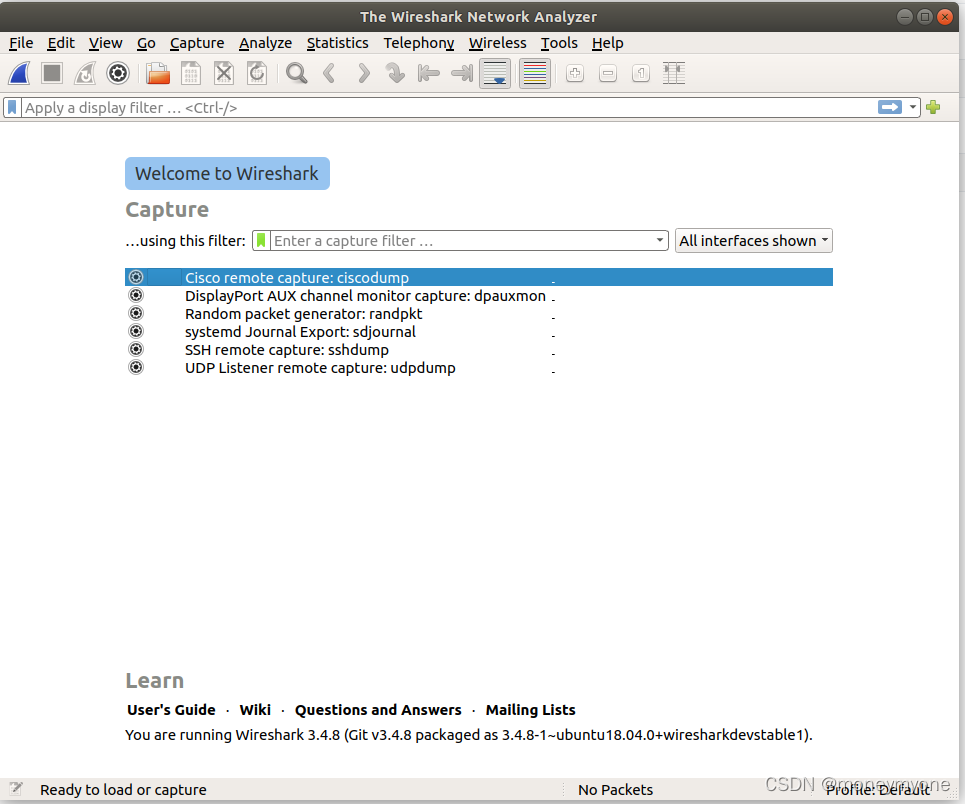Open gear settings for ciscodump interface

(x=136, y=277)
